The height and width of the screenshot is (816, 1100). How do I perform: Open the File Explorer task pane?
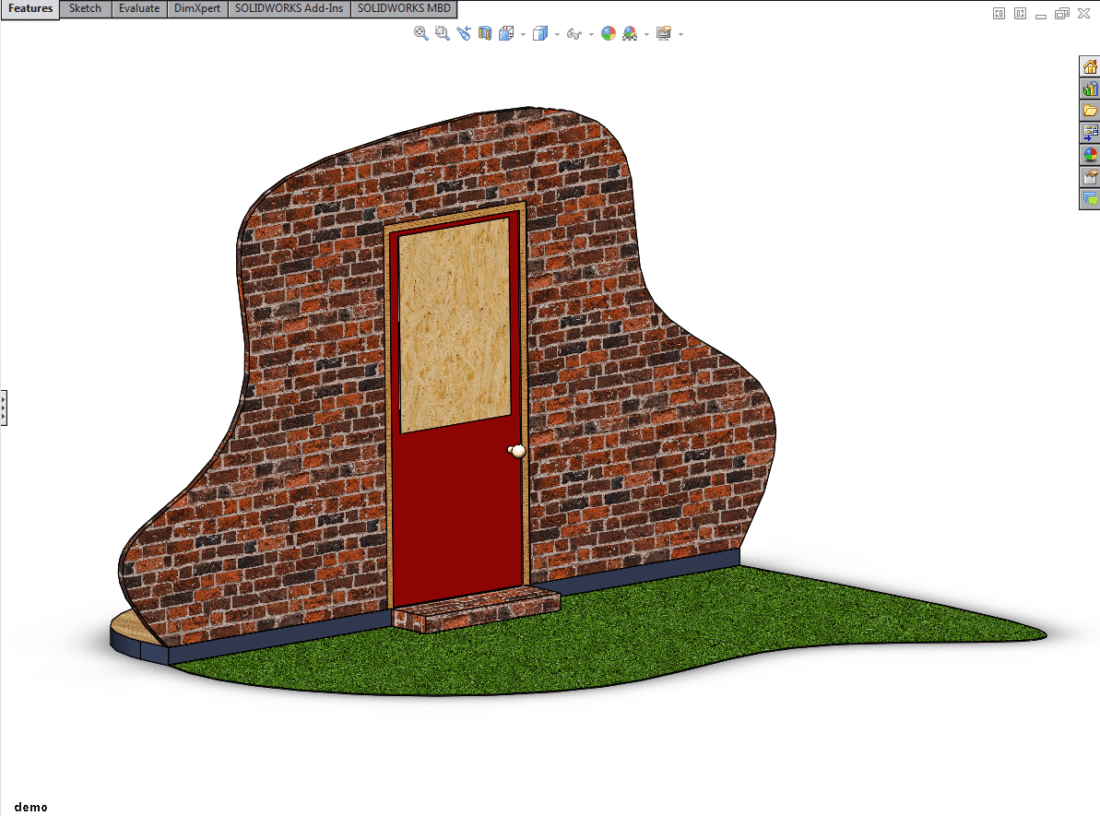[x=1090, y=111]
